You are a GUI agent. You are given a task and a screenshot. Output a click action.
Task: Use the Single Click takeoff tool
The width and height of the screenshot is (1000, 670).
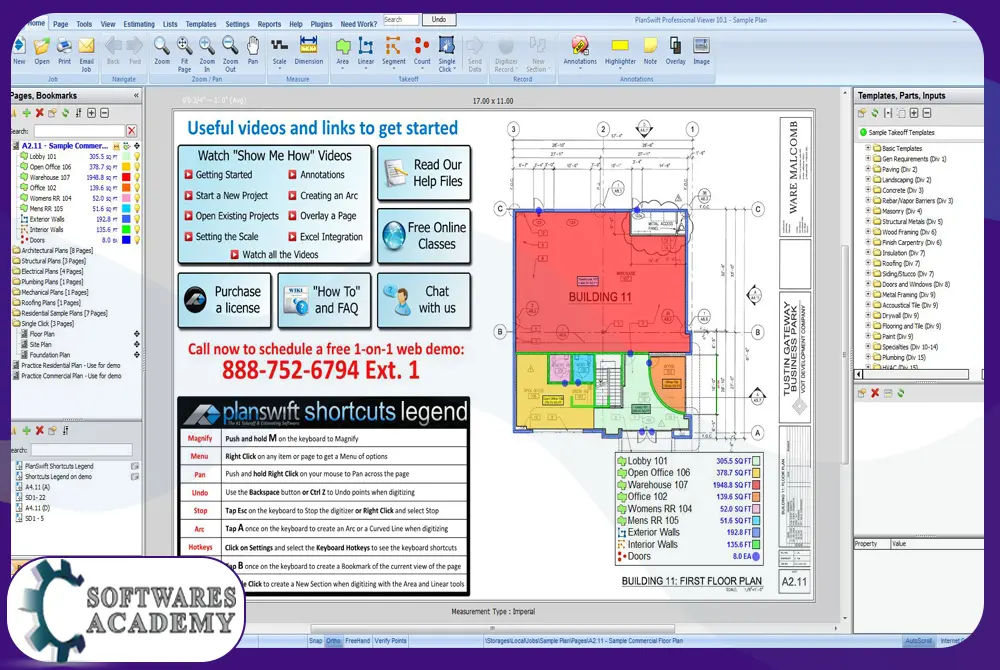pos(447,54)
